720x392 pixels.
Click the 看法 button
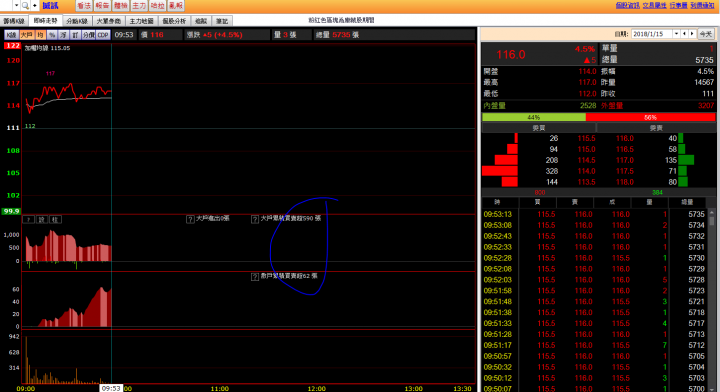pyautogui.click(x=84, y=6)
